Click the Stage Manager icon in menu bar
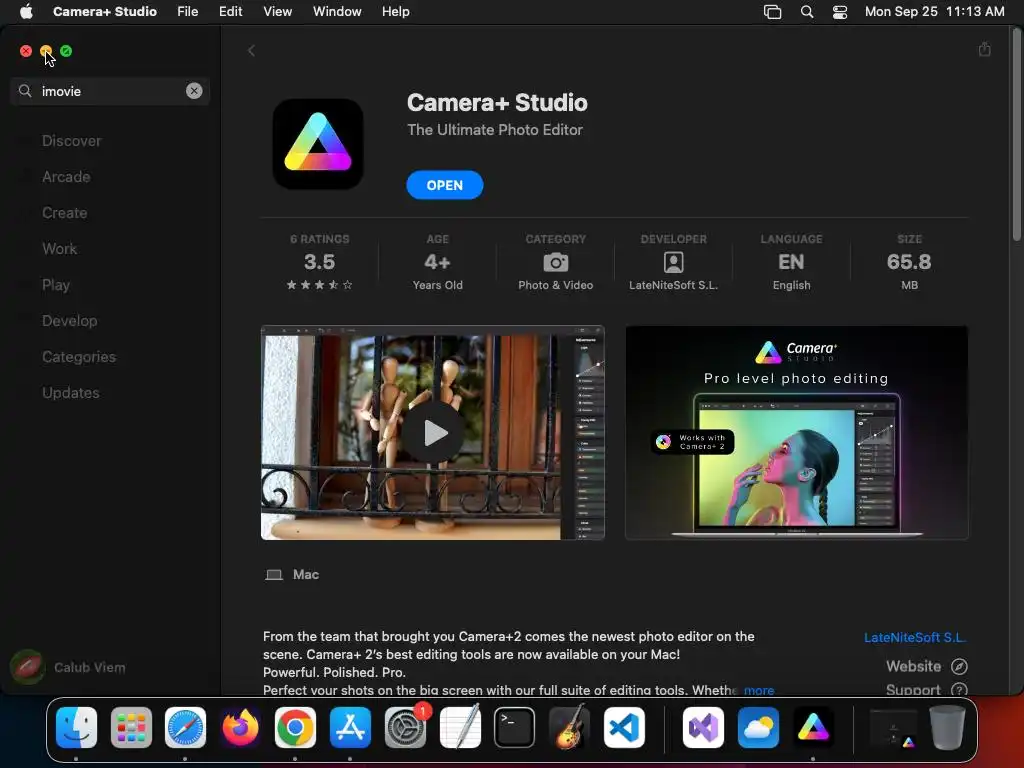 pyautogui.click(x=773, y=11)
